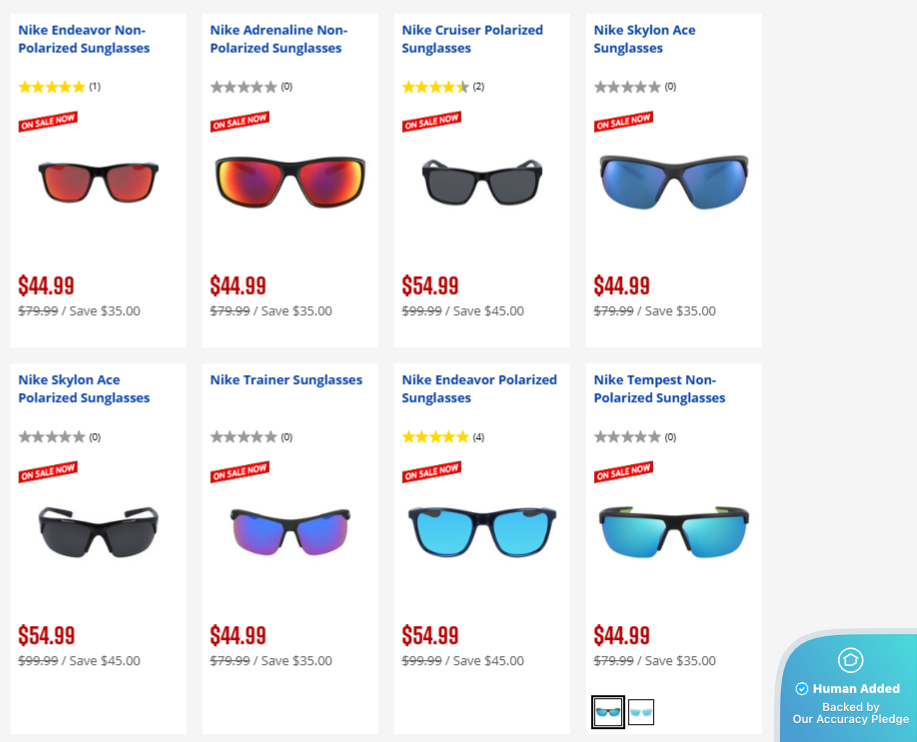This screenshot has height=742, width=917.
Task: Open the Nike Tempest Non-Polarized Sunglasses link
Action: pyautogui.click(x=660, y=388)
